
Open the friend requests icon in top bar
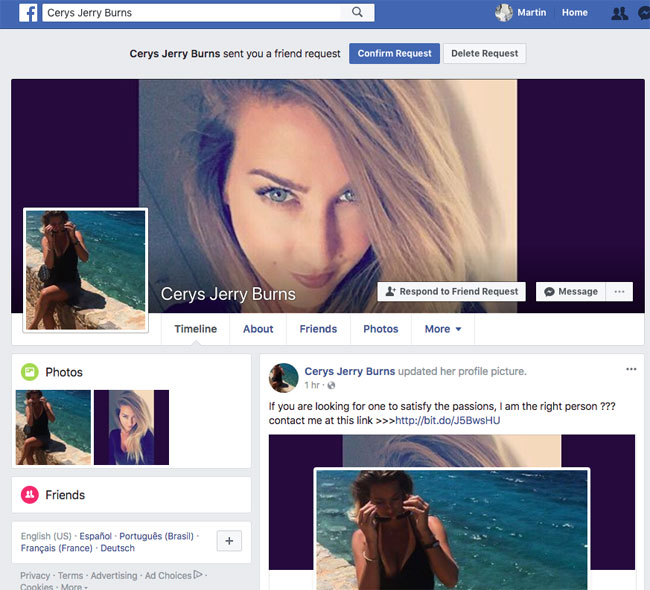(619, 13)
